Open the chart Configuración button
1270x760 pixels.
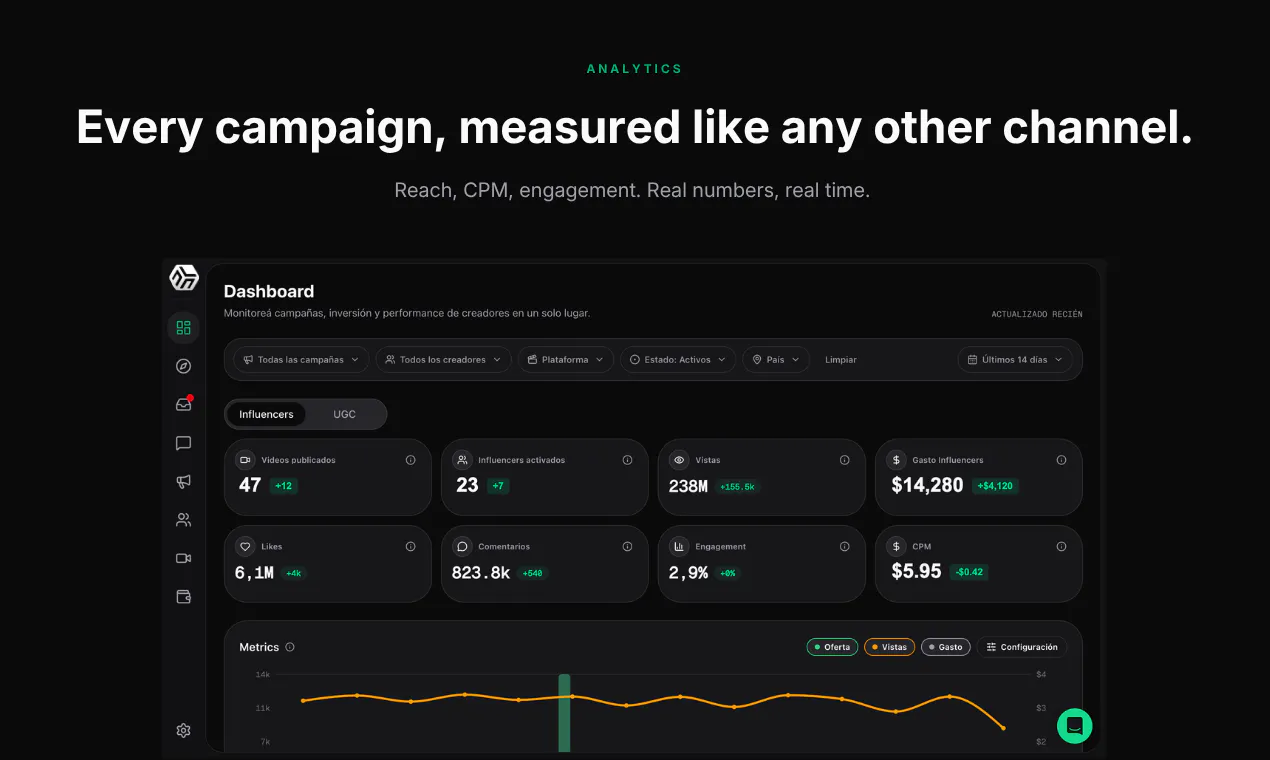tap(1022, 647)
